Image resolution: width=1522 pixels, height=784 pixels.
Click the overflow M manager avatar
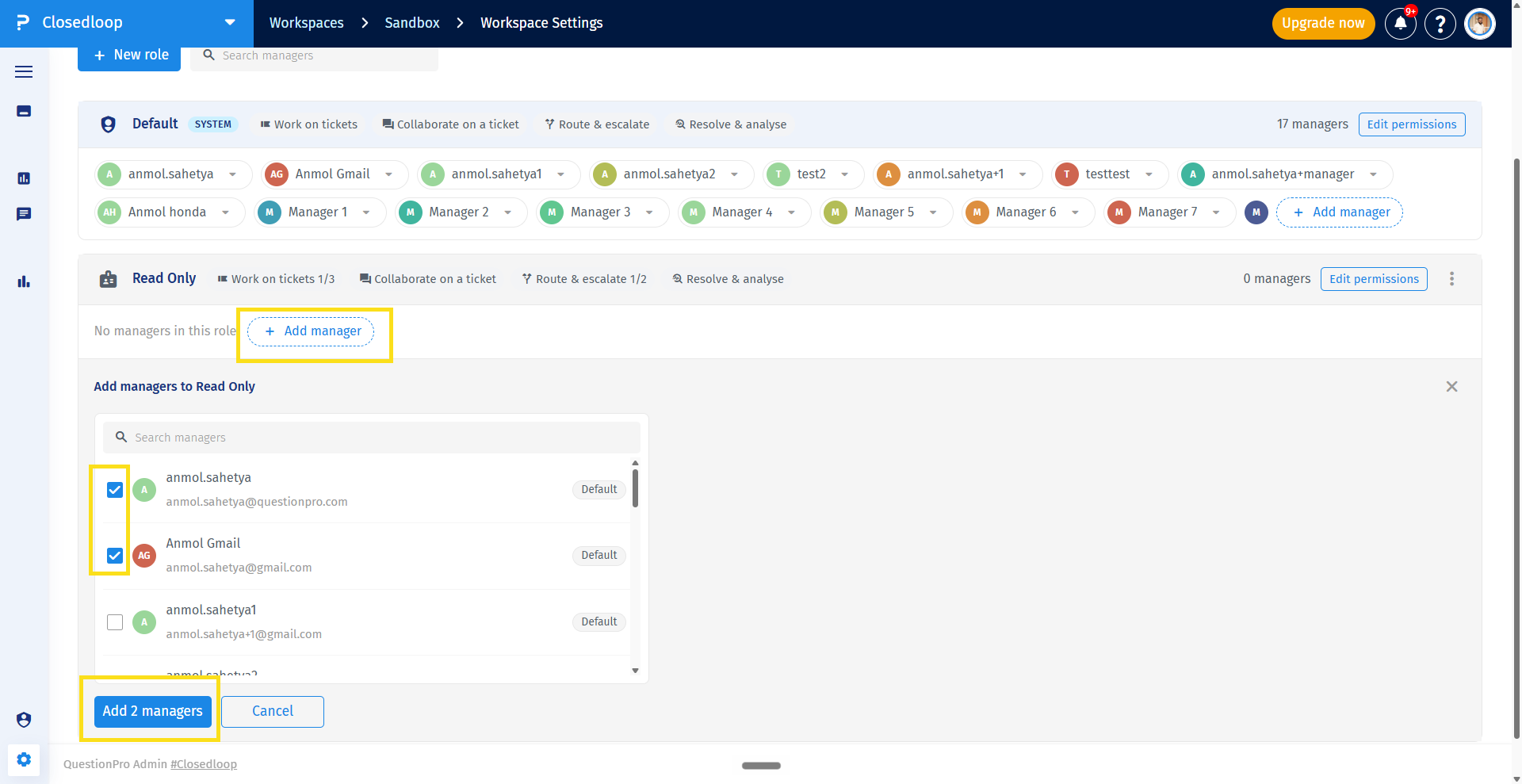[x=1256, y=212]
